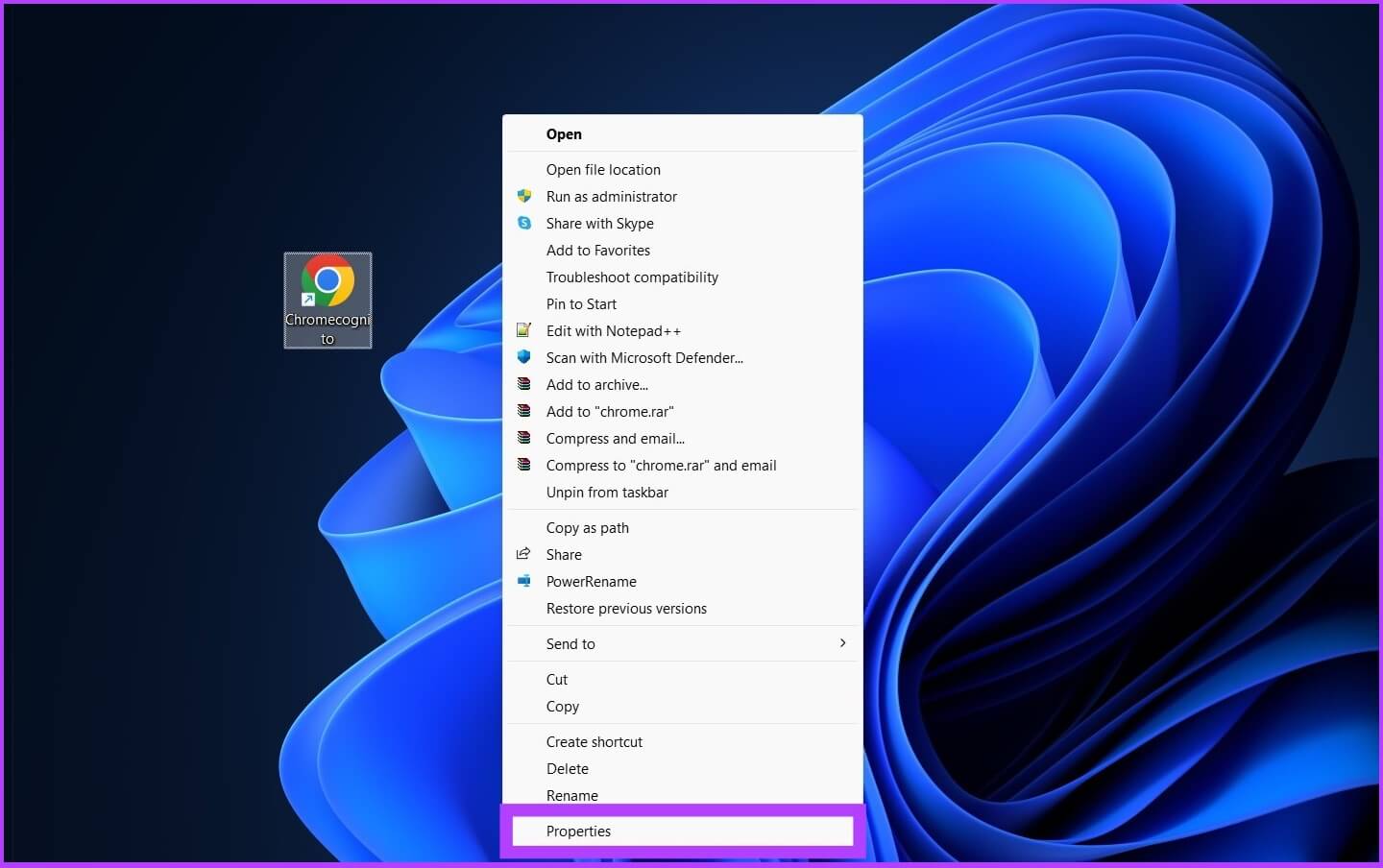The height and width of the screenshot is (868, 1383).
Task: Choose Open from the context menu
Action: (683, 134)
